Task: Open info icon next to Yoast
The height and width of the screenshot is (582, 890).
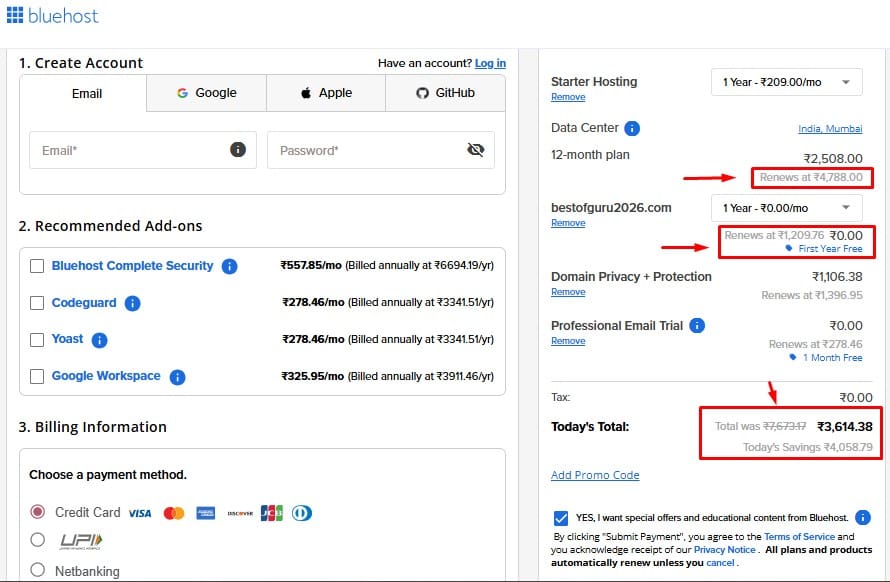Action: point(99,340)
